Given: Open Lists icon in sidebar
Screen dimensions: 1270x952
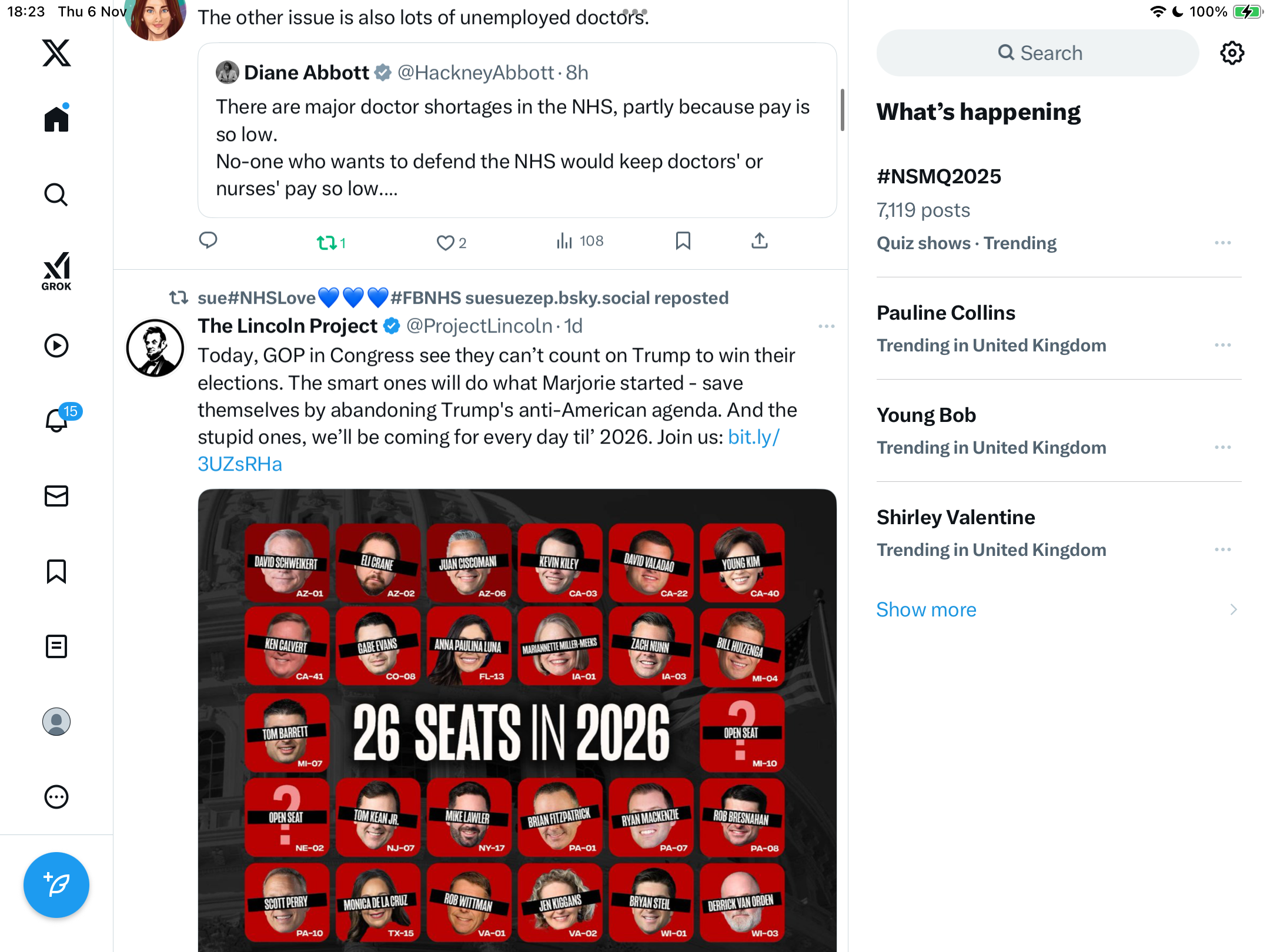Looking at the screenshot, I should tap(56, 646).
